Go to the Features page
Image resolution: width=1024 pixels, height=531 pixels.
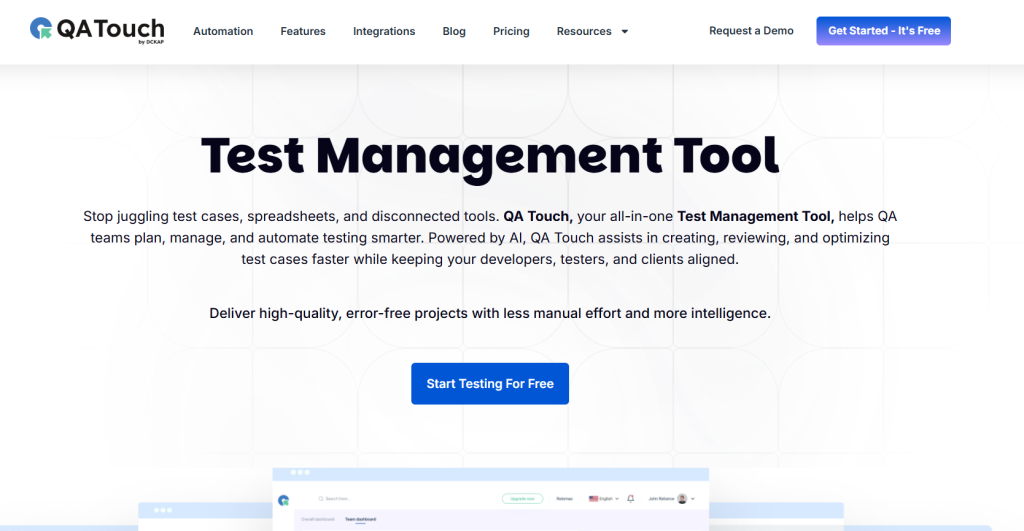tap(303, 31)
